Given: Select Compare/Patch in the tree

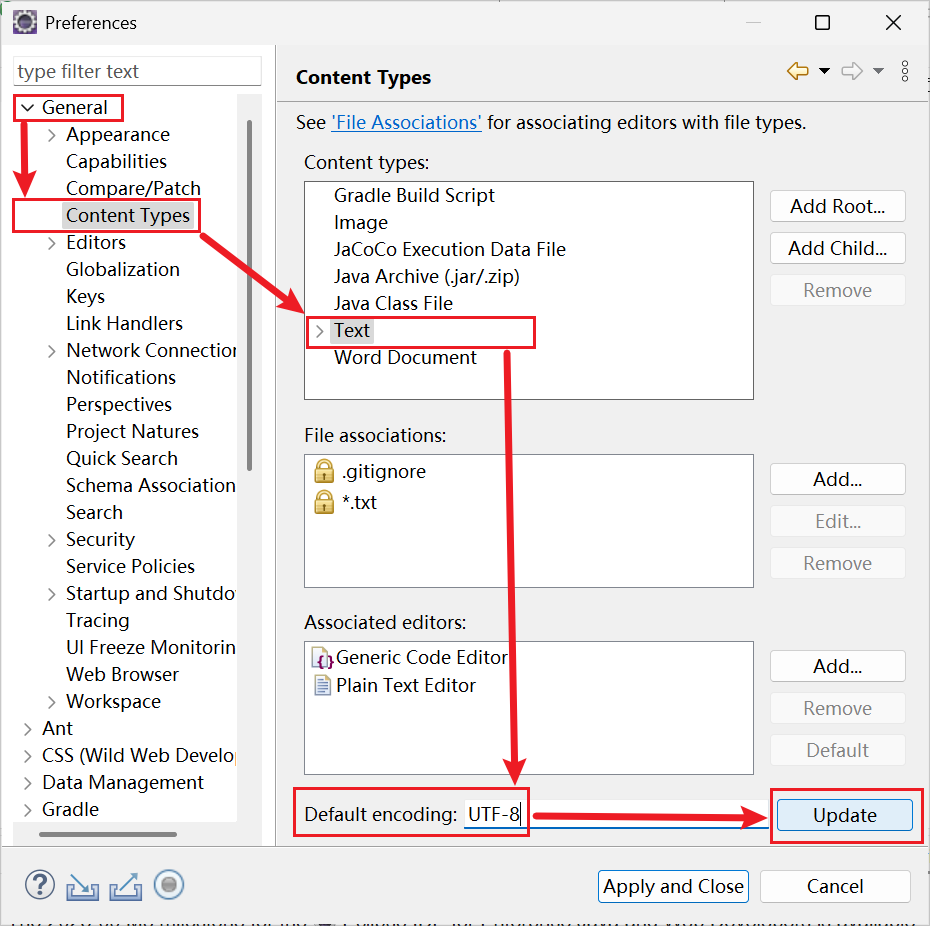Looking at the screenshot, I should [x=133, y=189].
